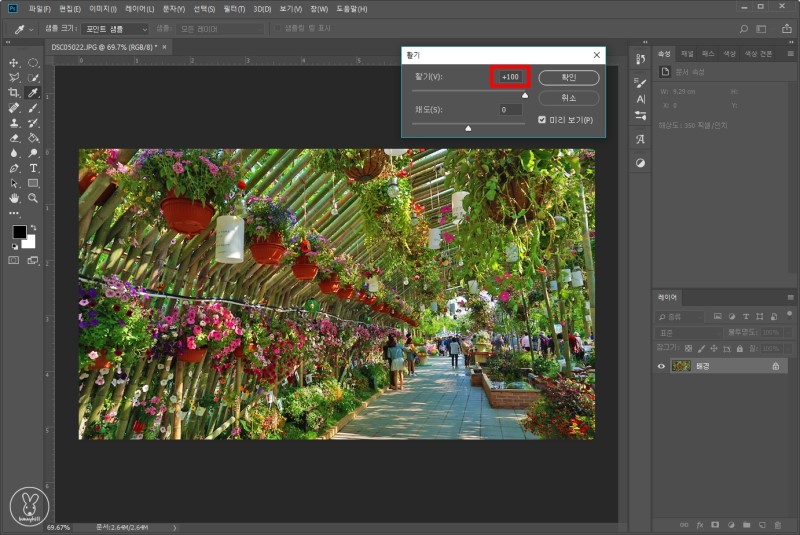Select the Zoom tool in toolbox
800x535 pixels.
click(33, 198)
